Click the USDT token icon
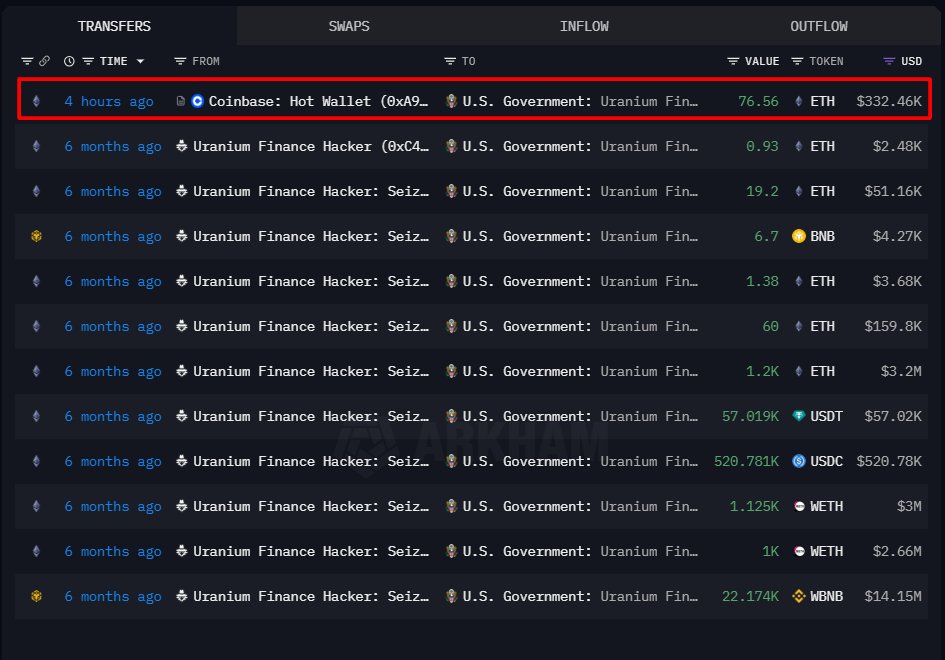945x660 pixels. (x=799, y=416)
